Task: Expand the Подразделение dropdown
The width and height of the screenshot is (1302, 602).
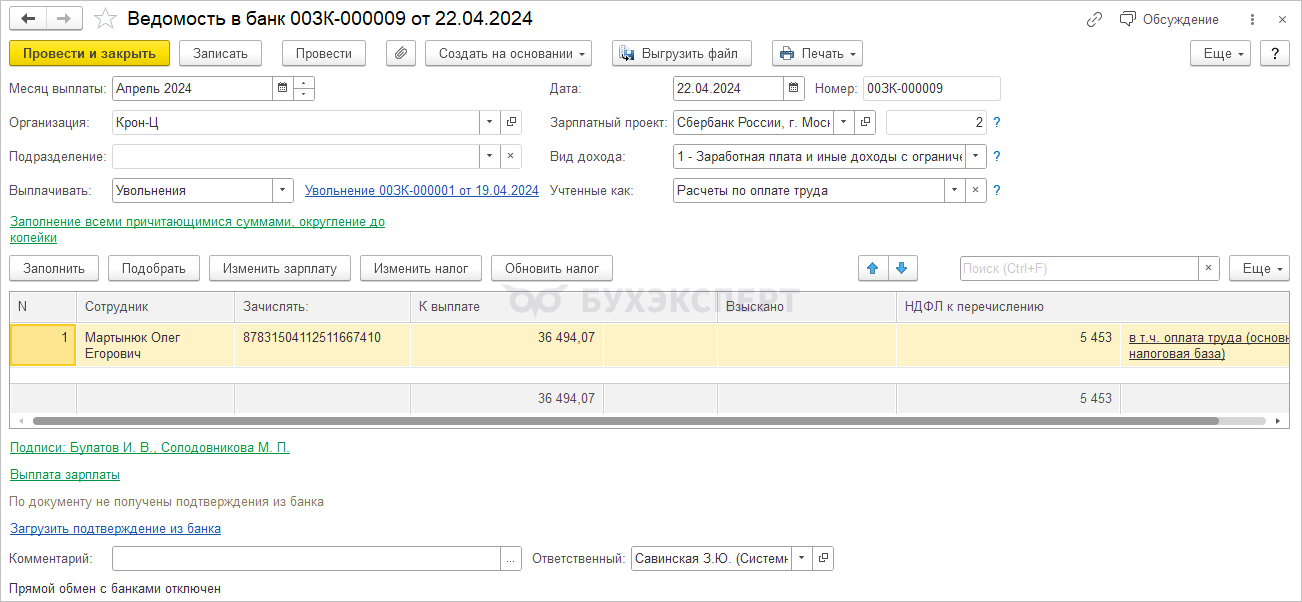Action: 490,156
